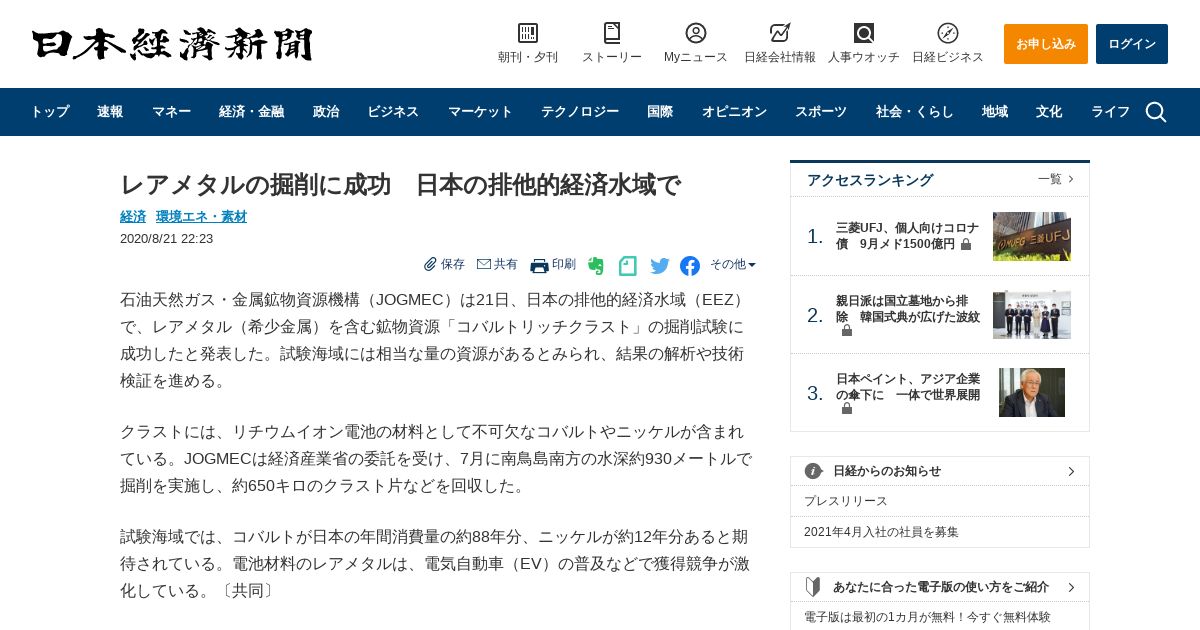Open the ライフ section

coord(1110,112)
